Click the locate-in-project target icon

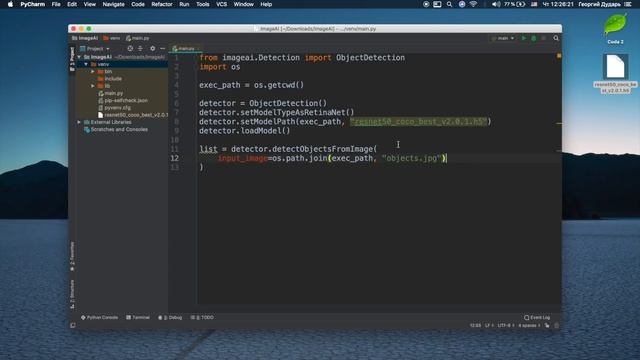[x=130, y=48]
